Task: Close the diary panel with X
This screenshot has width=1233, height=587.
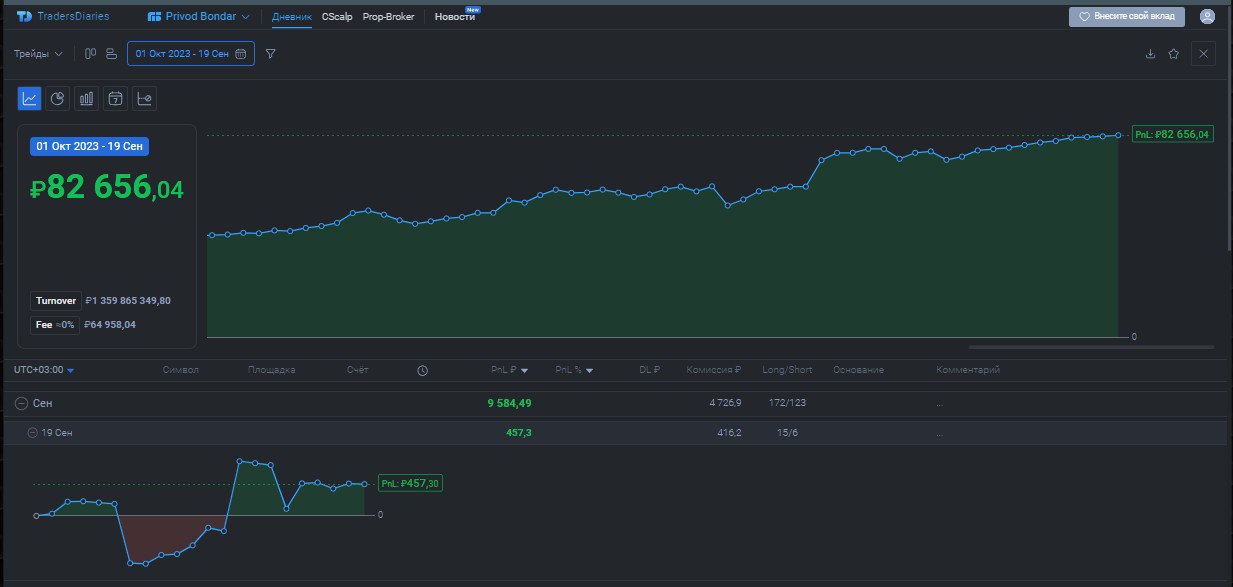Action: click(x=1203, y=54)
